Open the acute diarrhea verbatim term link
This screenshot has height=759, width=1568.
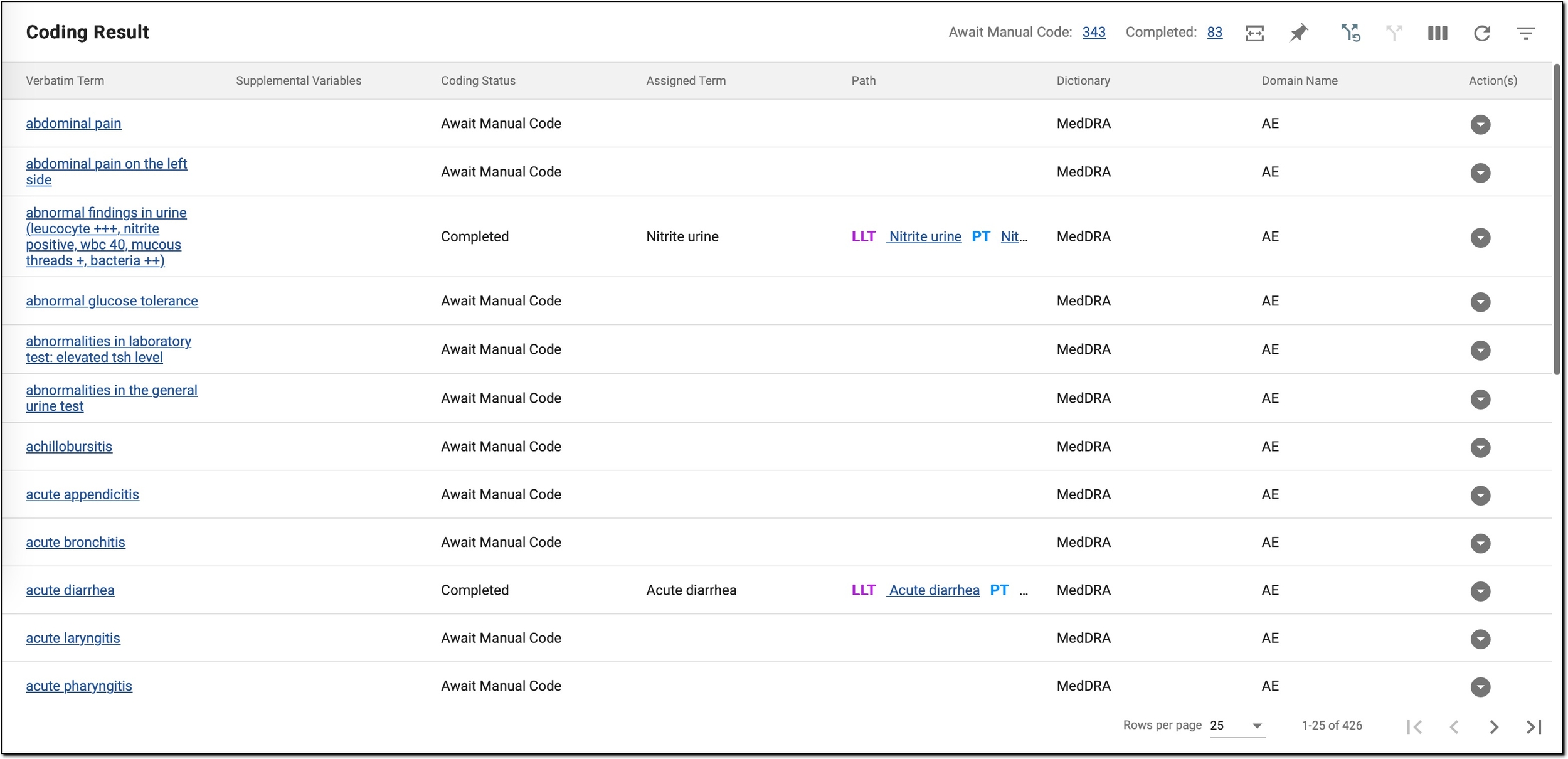point(70,590)
